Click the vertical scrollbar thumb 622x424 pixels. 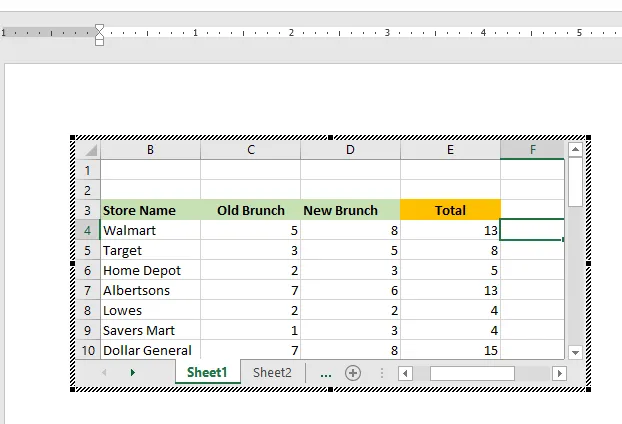(x=575, y=182)
